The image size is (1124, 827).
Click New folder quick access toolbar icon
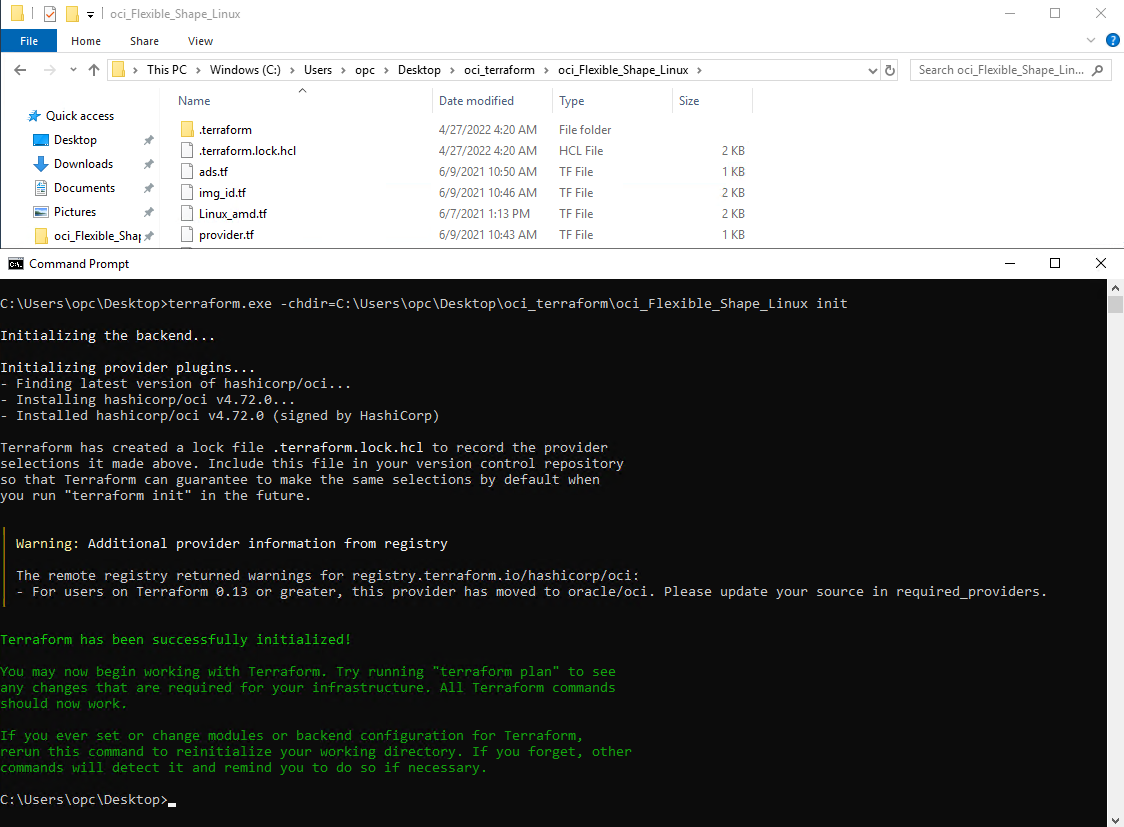[x=72, y=14]
